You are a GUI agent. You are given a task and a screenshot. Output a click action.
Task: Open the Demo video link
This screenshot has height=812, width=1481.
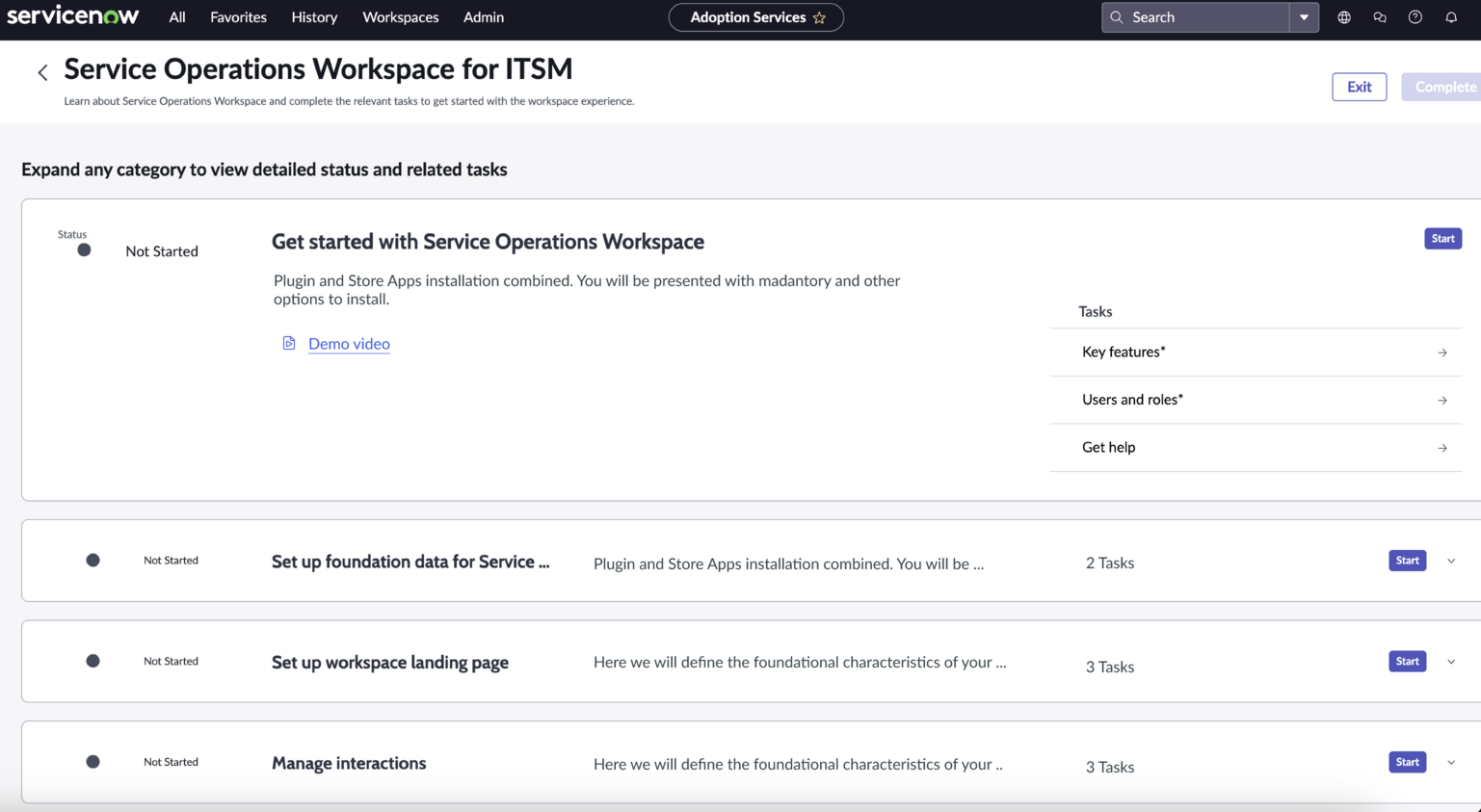pyautogui.click(x=349, y=344)
